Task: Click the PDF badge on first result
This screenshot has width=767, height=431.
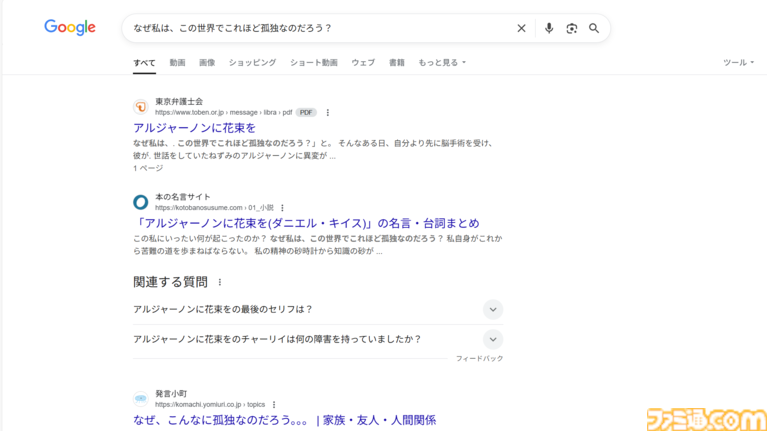Action: (x=306, y=113)
